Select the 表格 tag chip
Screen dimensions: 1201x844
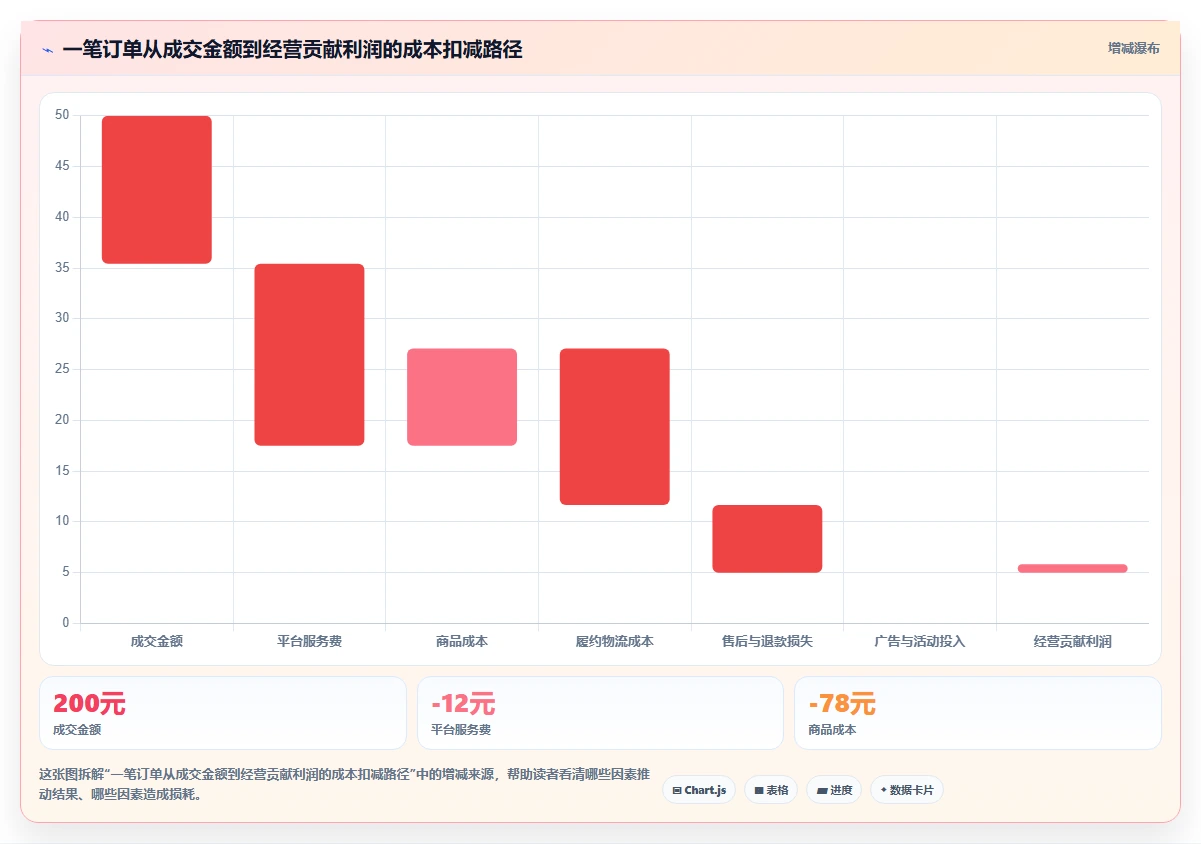771,790
